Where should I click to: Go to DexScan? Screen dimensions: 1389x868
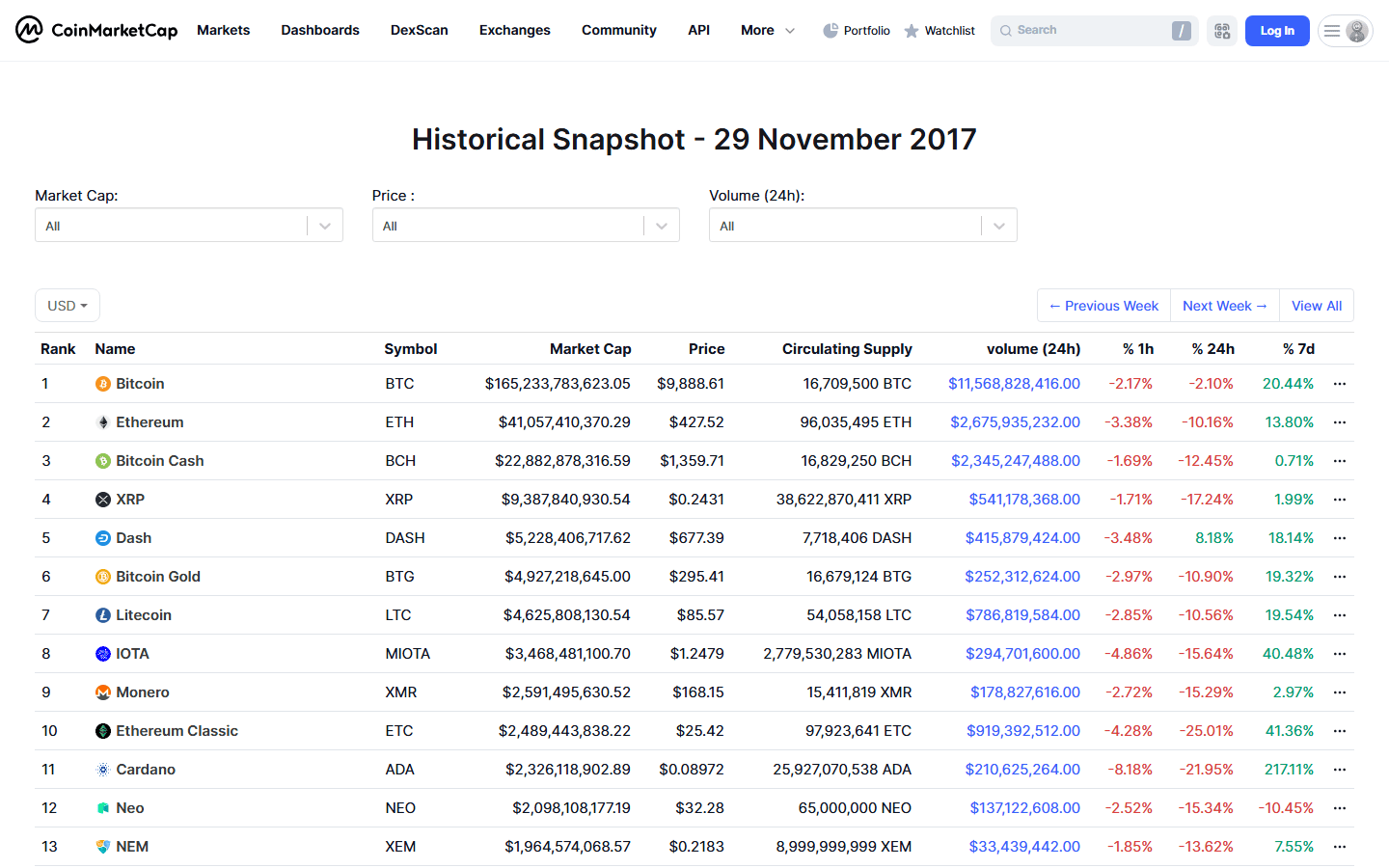pos(420,31)
